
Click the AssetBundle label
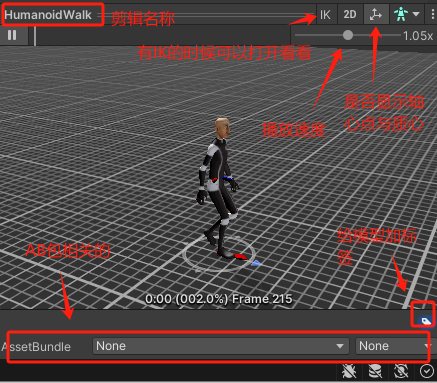36,347
